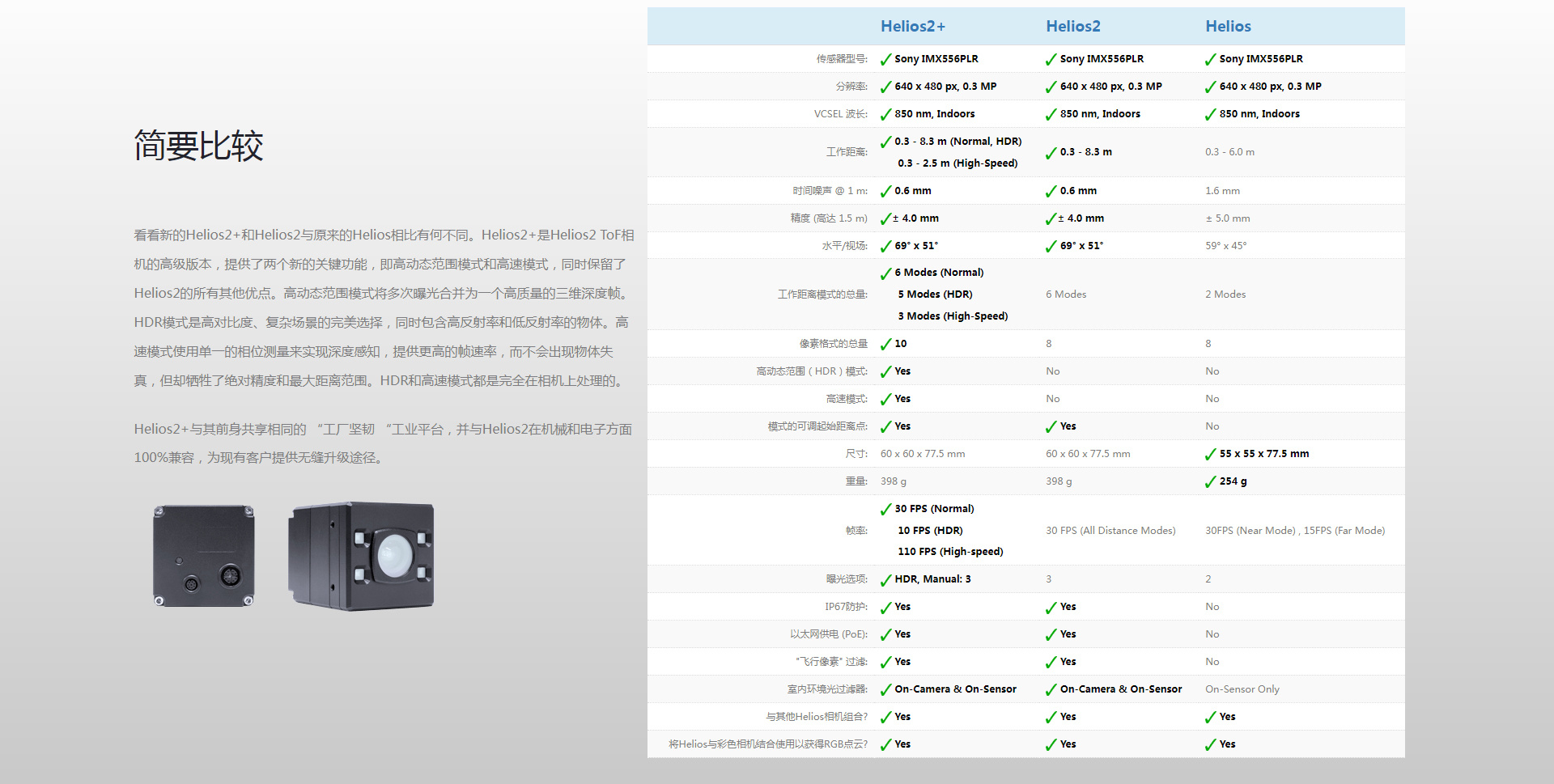This screenshot has width=1554, height=784.
Task: Click the checkmark beside 6 Modes (Normal)
Action: coord(885,273)
